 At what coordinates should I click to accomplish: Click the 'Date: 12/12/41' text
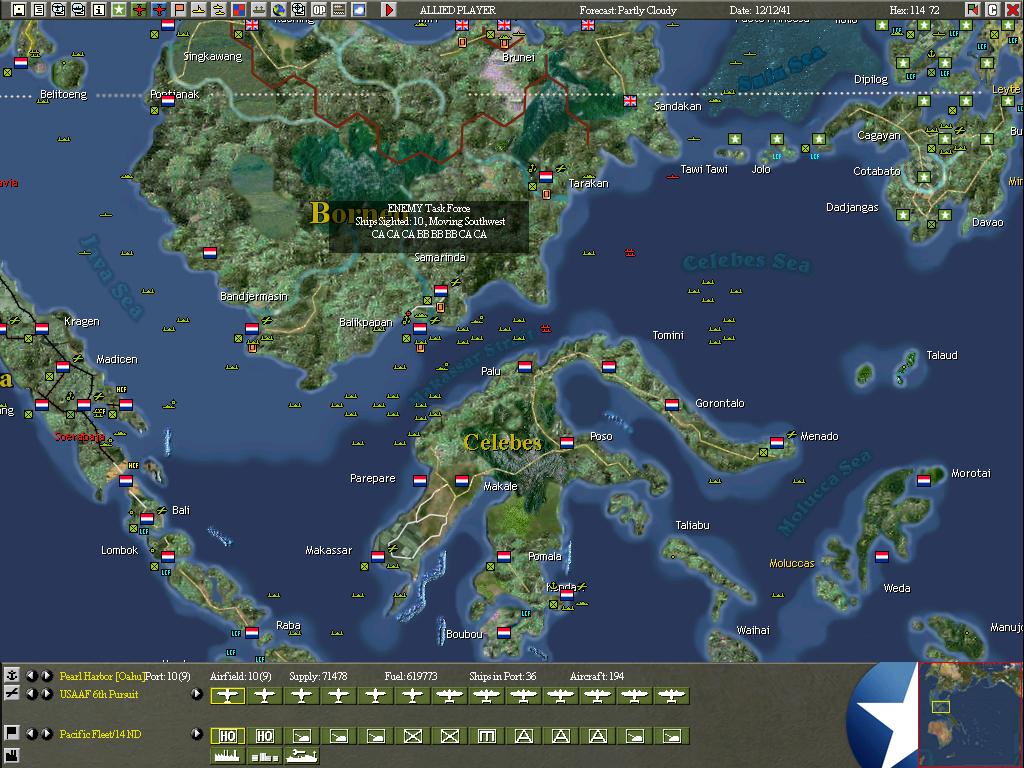[760, 10]
